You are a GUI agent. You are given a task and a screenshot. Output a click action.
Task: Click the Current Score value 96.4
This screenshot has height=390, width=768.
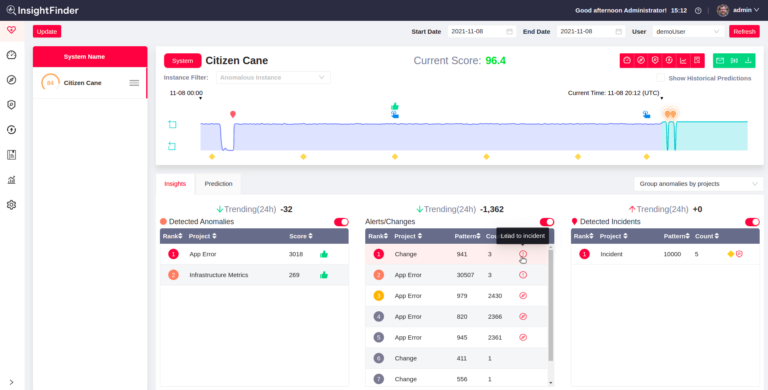pos(495,61)
